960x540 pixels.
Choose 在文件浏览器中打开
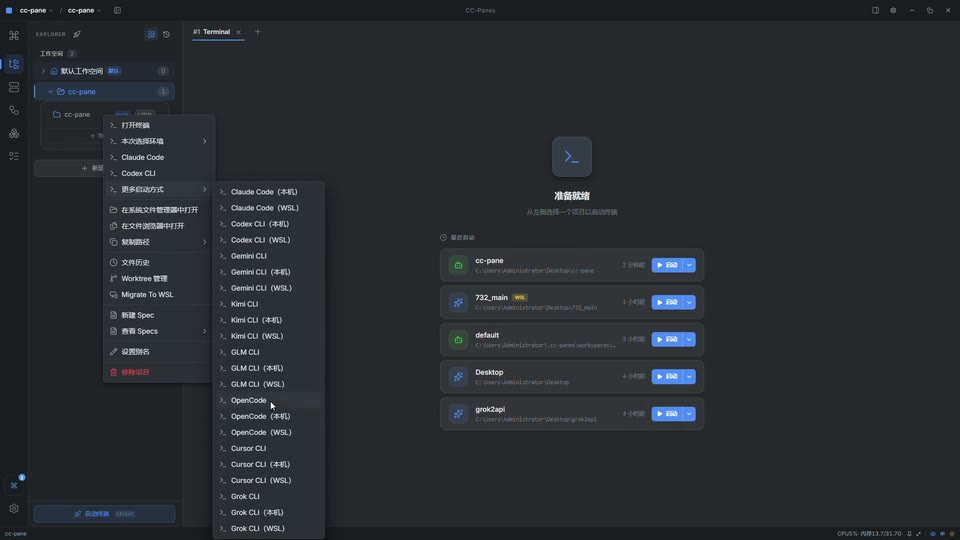pyautogui.click(x=159, y=225)
